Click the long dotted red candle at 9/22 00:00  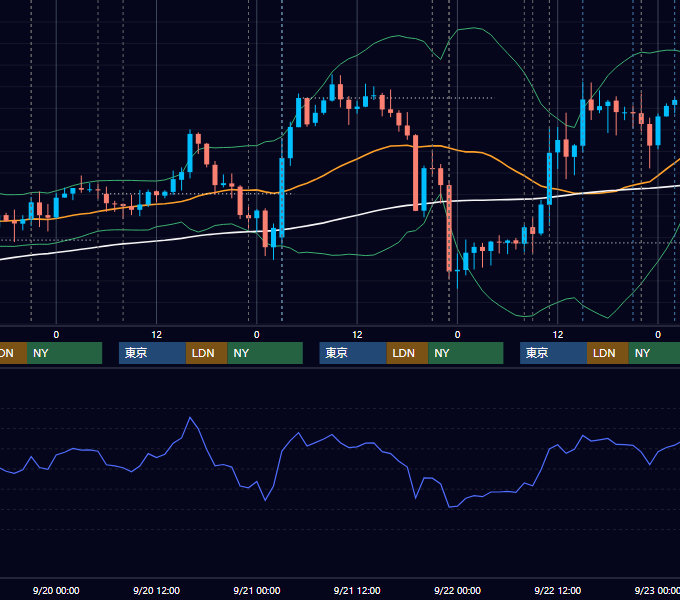[449, 228]
